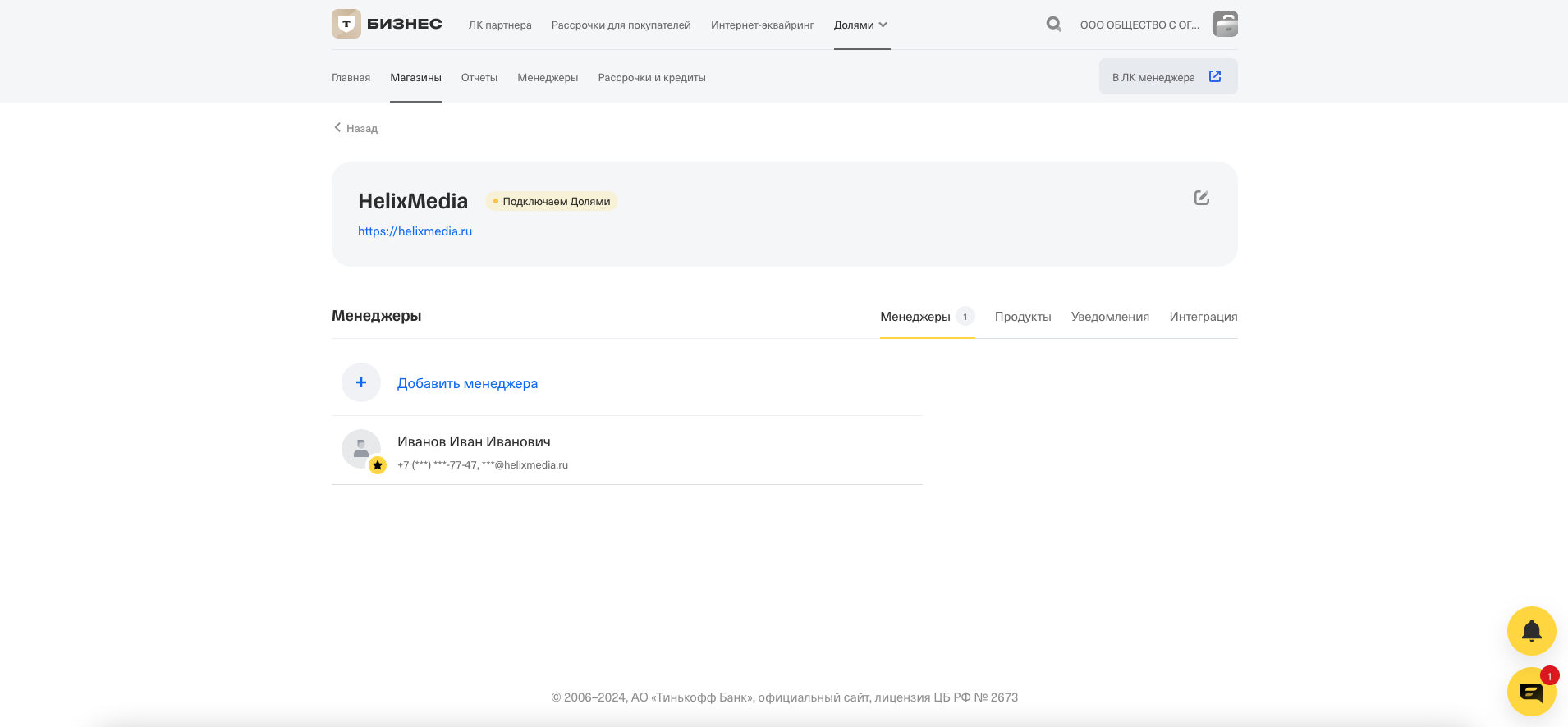Click the Подключаем Долями status badge

552,201
